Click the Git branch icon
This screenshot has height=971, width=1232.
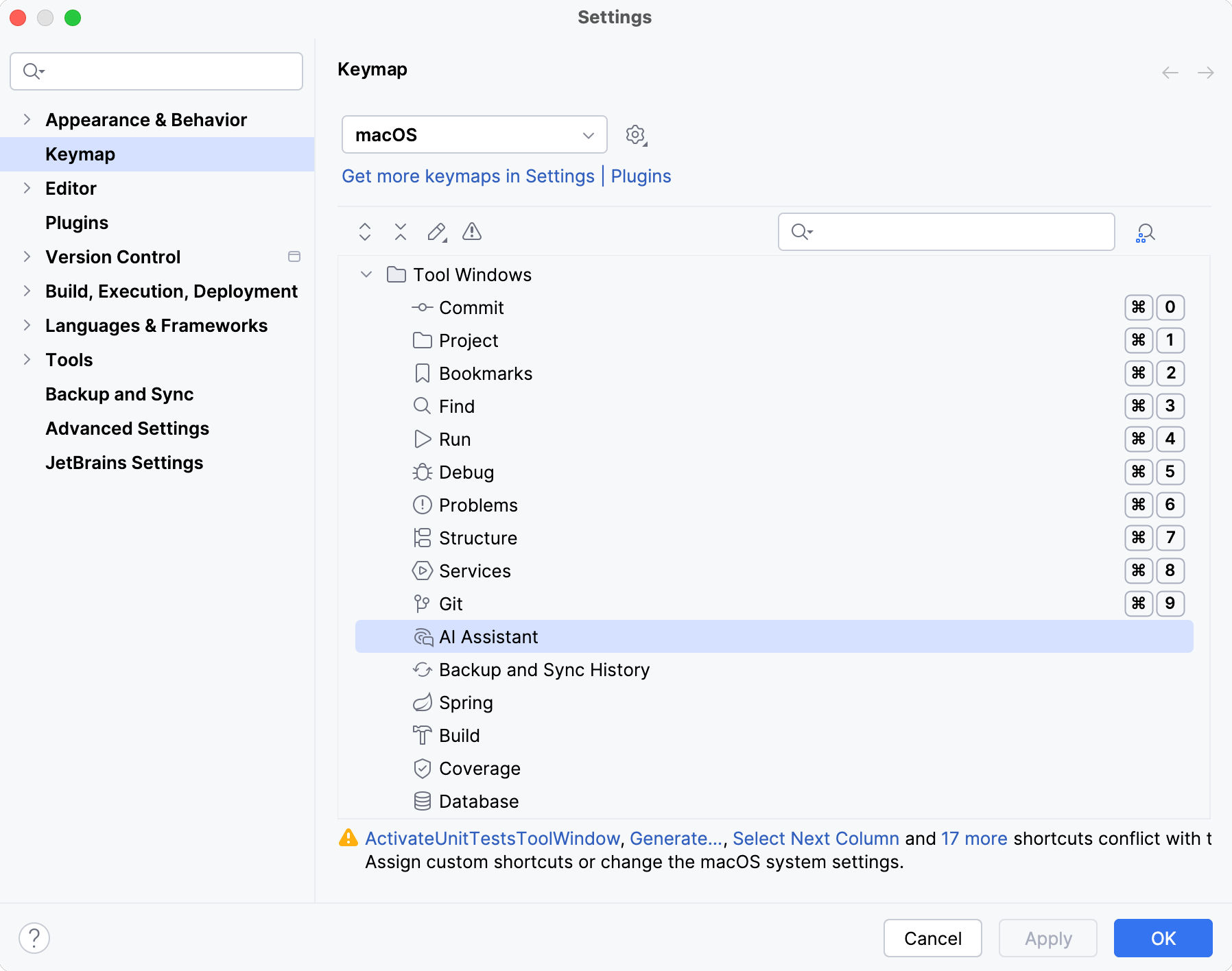point(422,603)
